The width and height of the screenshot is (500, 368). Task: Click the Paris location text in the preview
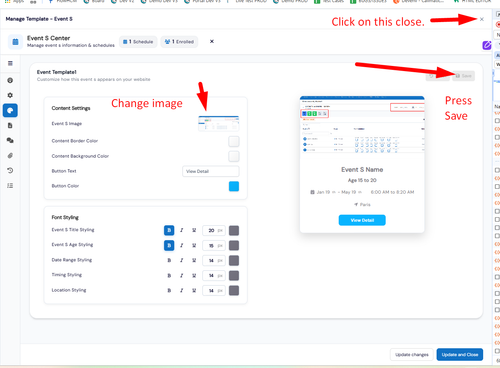[x=365, y=205]
